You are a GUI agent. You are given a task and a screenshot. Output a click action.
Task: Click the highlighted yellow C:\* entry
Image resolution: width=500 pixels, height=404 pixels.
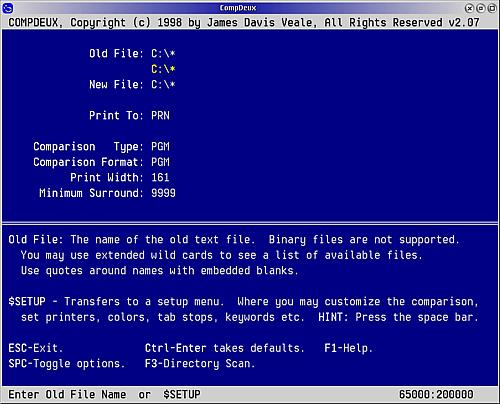(163, 69)
